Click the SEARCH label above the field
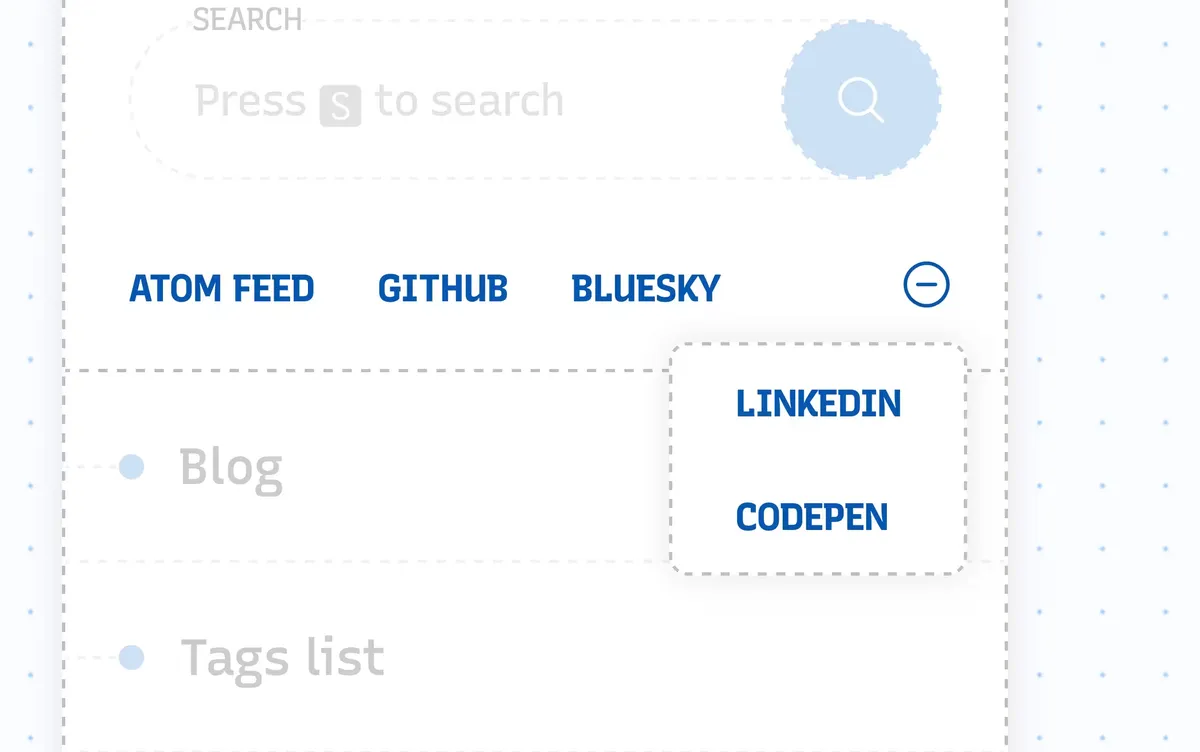The height and width of the screenshot is (752, 1200). coord(247,19)
